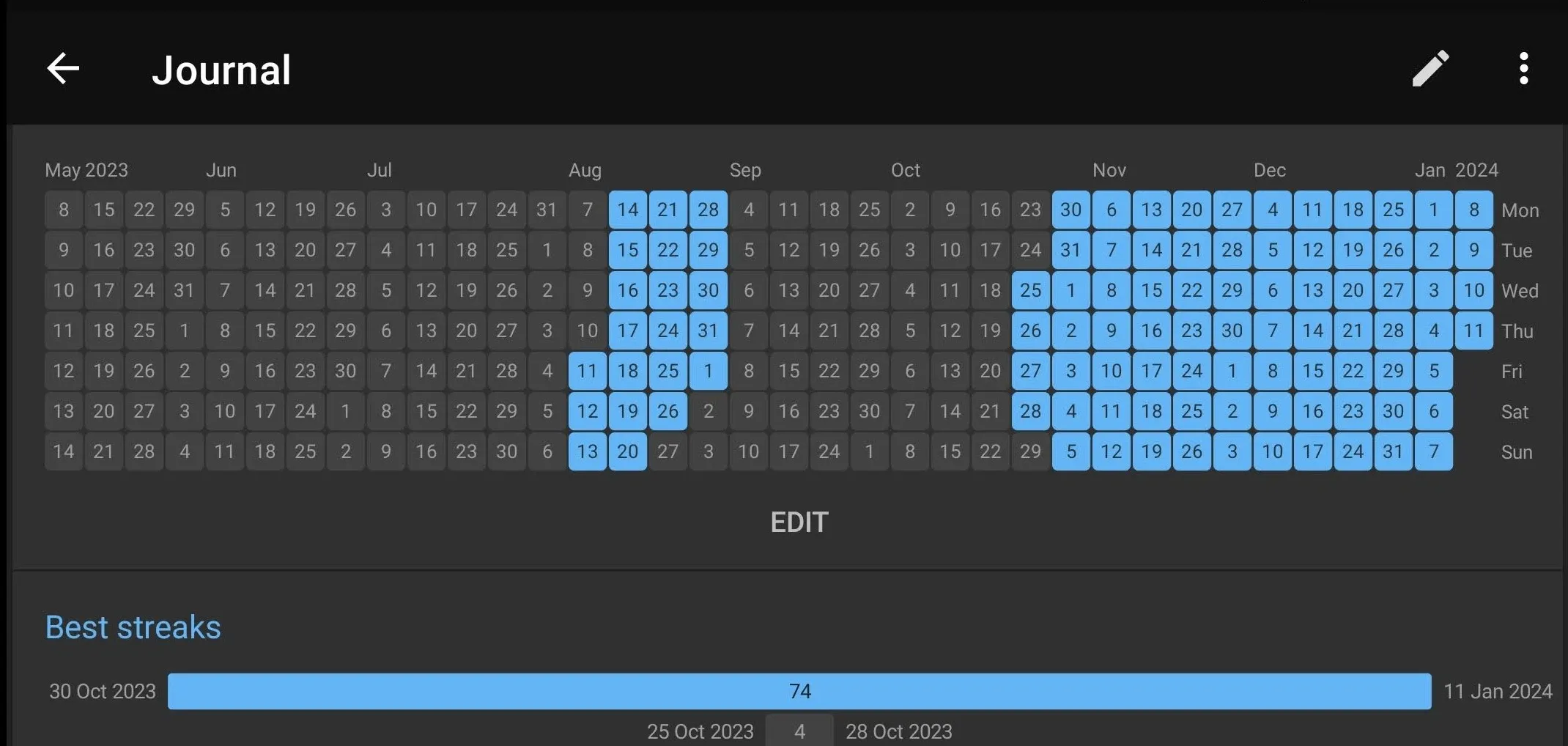1568x746 pixels.
Task: Select the 4-day streak bar
Action: [799, 731]
